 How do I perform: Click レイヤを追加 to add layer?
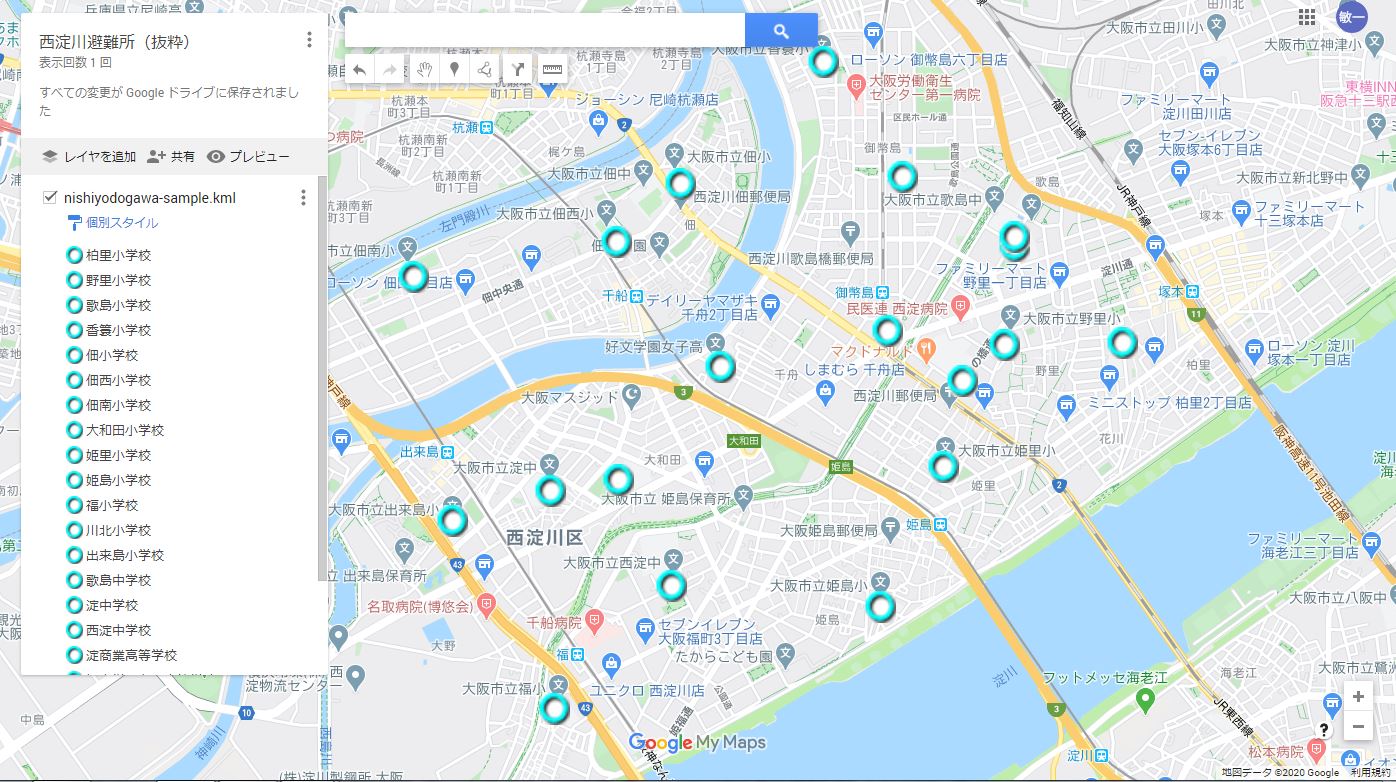[x=89, y=157]
